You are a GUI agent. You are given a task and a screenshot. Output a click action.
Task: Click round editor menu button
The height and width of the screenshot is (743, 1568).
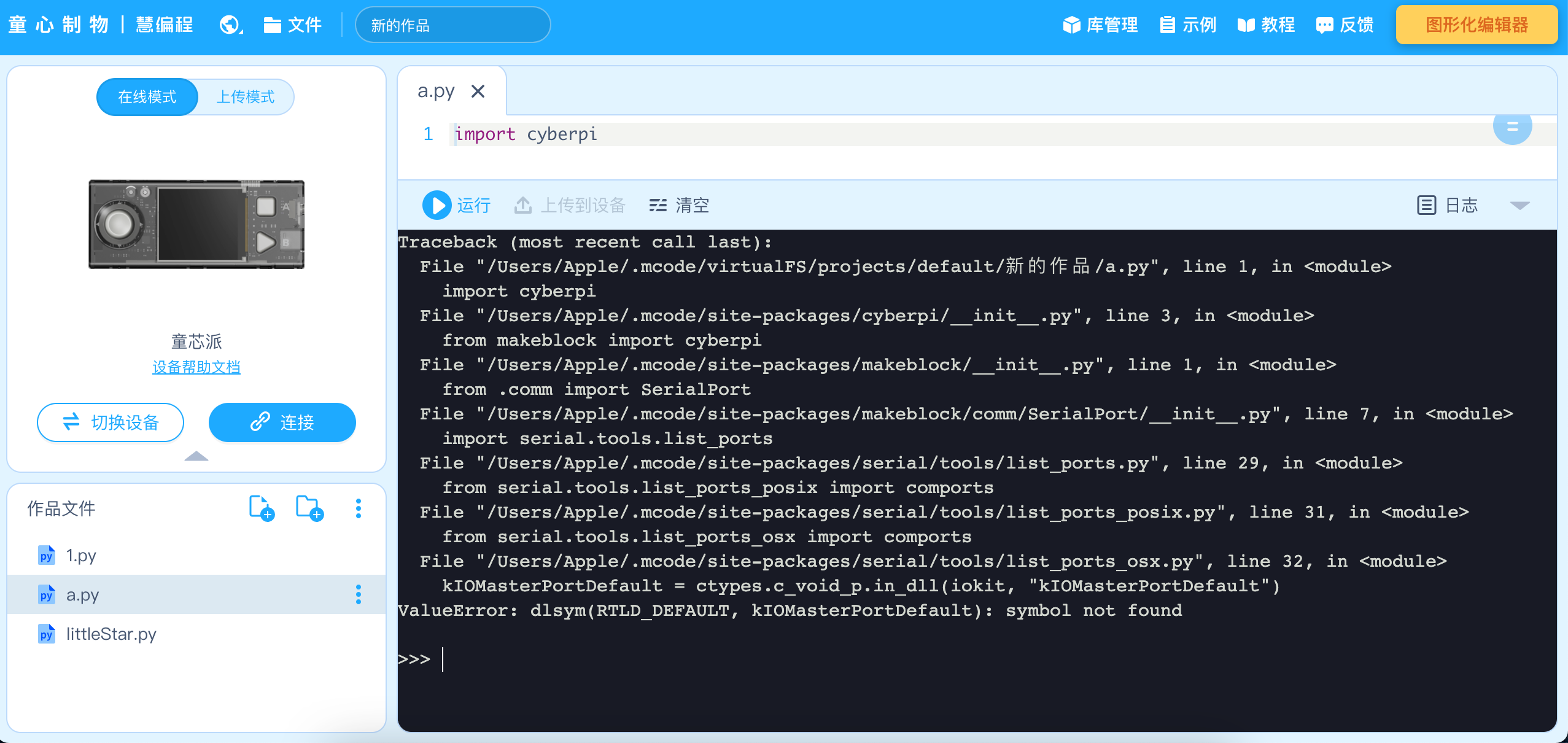[x=1512, y=126]
